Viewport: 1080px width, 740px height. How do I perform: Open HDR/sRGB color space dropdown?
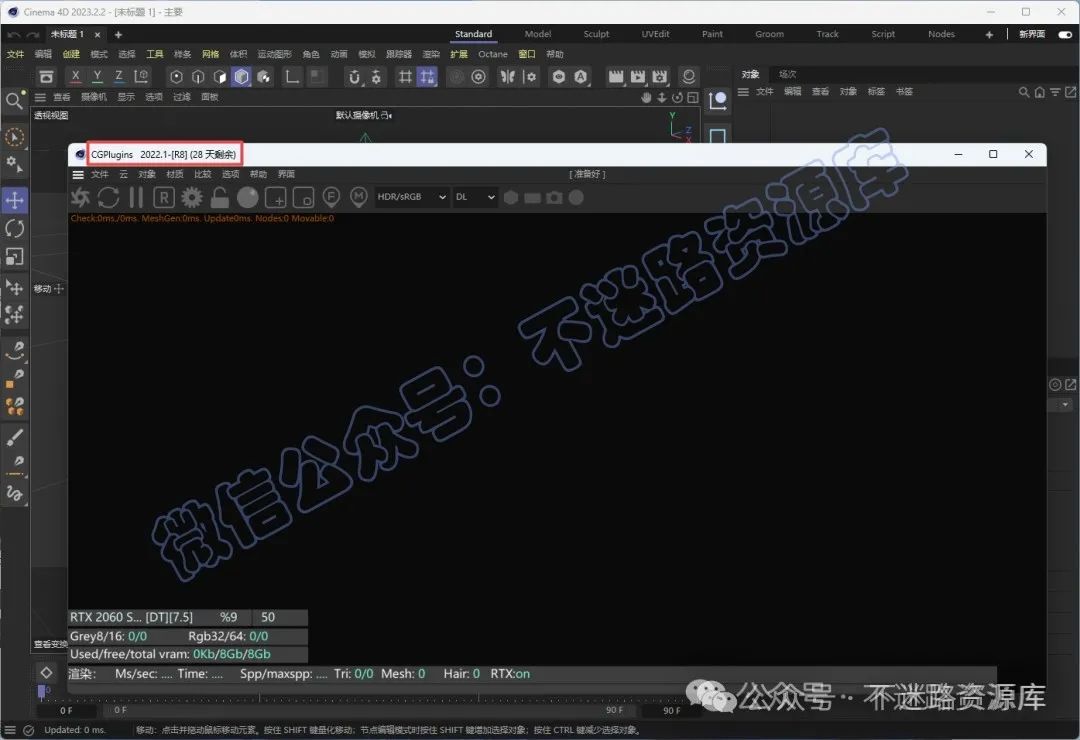coord(411,197)
